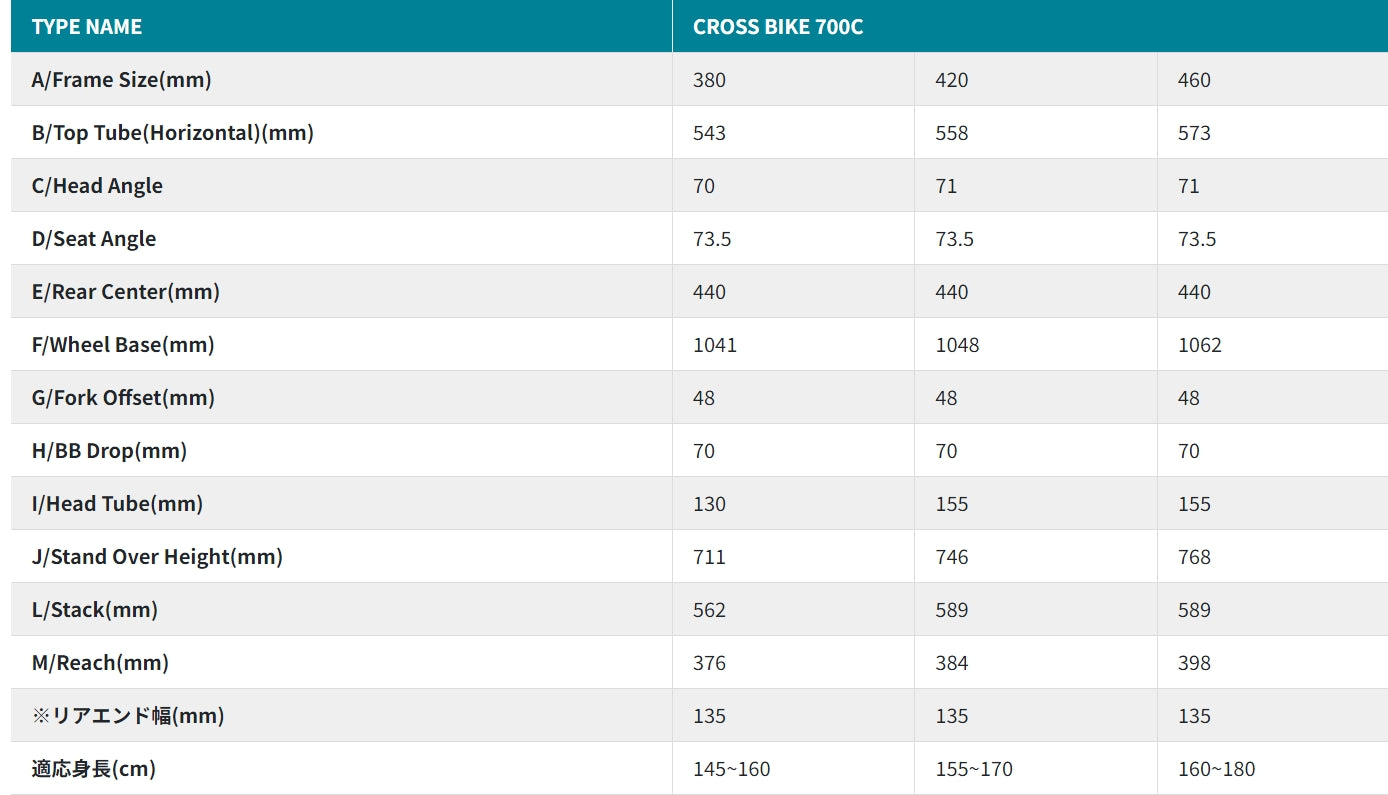1388x795 pixels.
Task: Click the J/Stand Over Height(mm) label
Action: tap(157, 557)
